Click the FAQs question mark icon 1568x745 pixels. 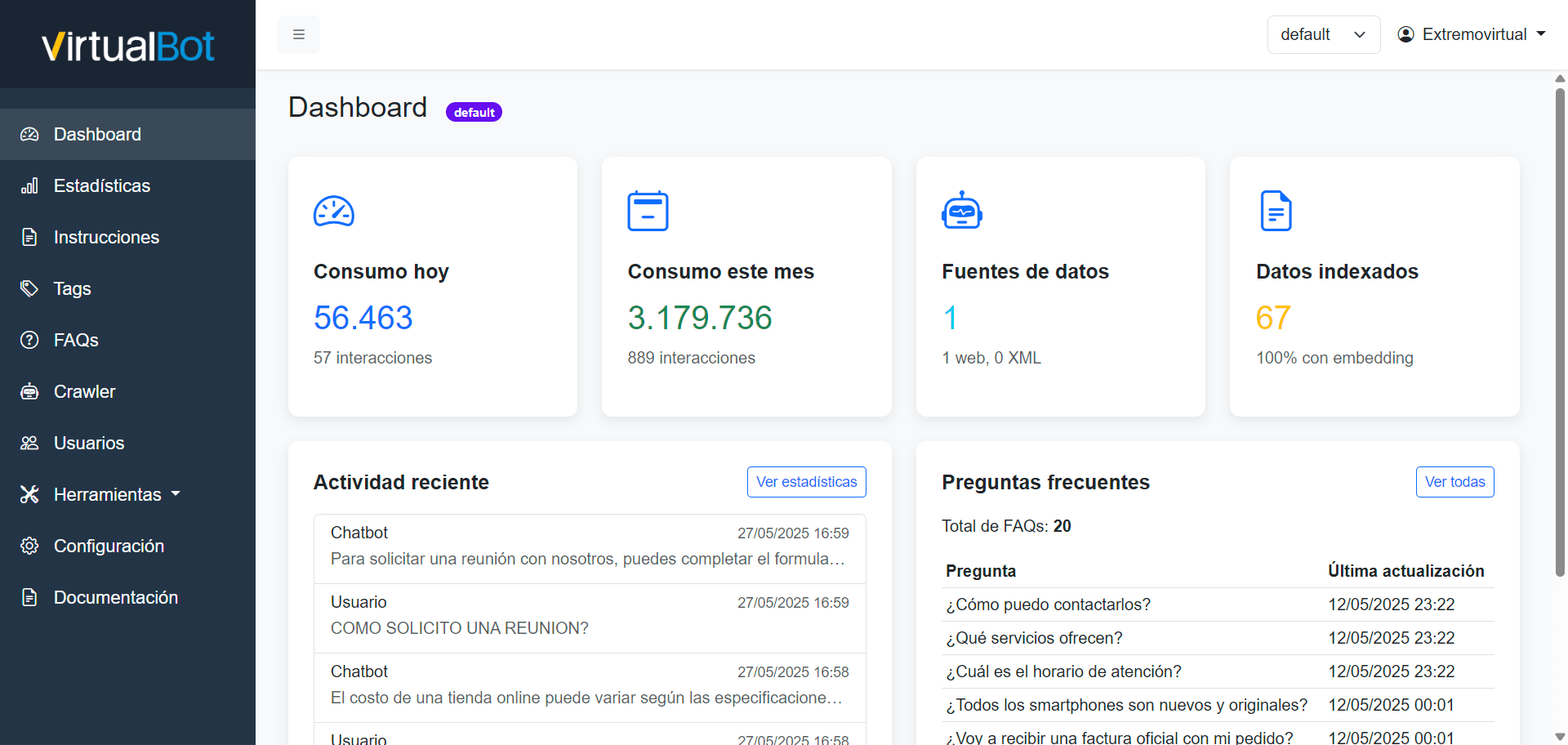[x=29, y=340]
